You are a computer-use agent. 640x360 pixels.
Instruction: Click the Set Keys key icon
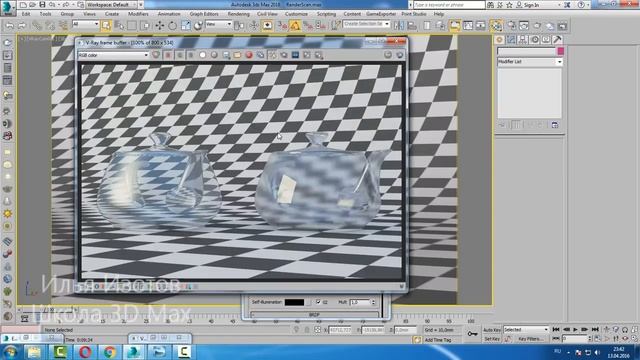[x=472, y=334]
